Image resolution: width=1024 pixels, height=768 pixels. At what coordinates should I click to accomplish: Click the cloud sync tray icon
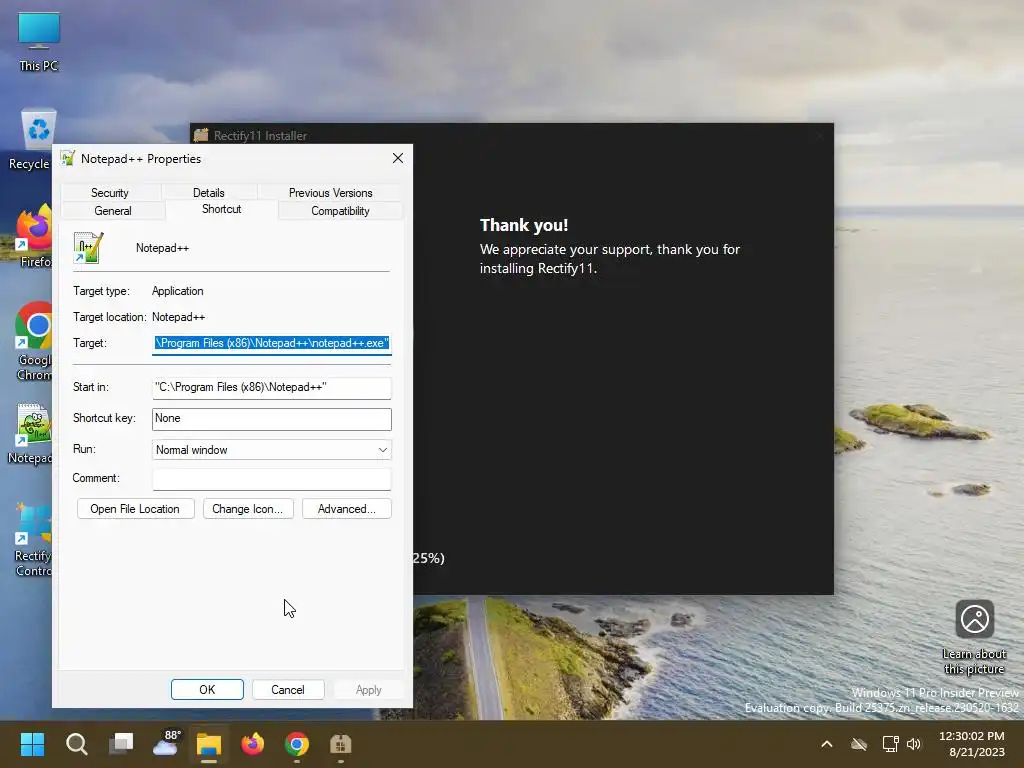tap(859, 744)
